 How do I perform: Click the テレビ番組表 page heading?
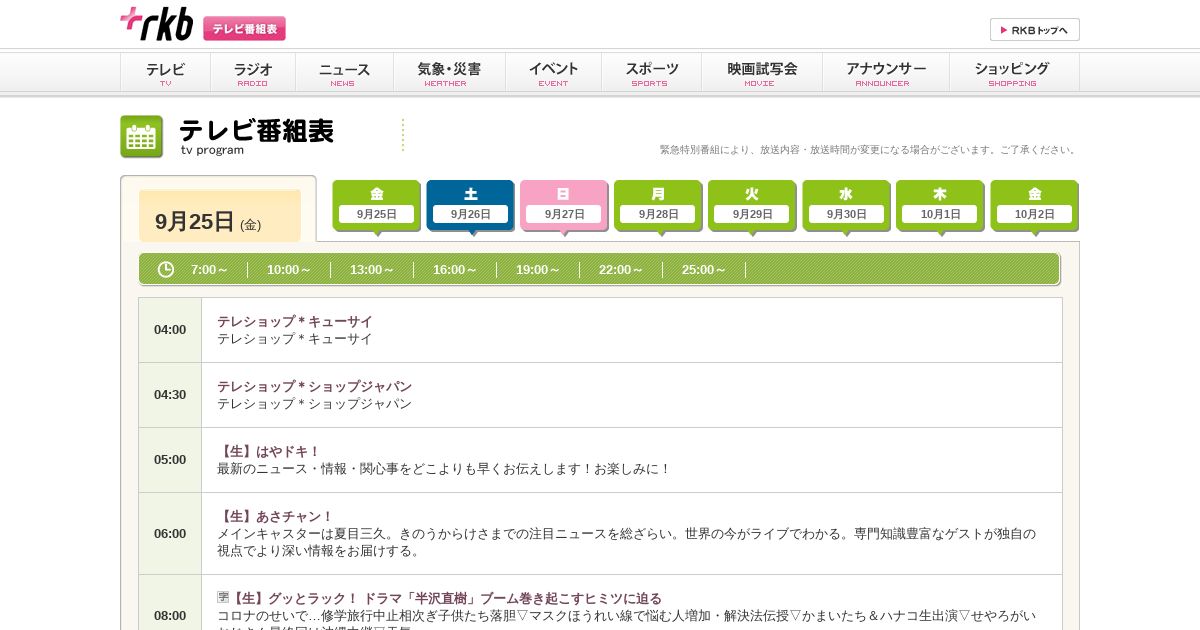pos(256,131)
